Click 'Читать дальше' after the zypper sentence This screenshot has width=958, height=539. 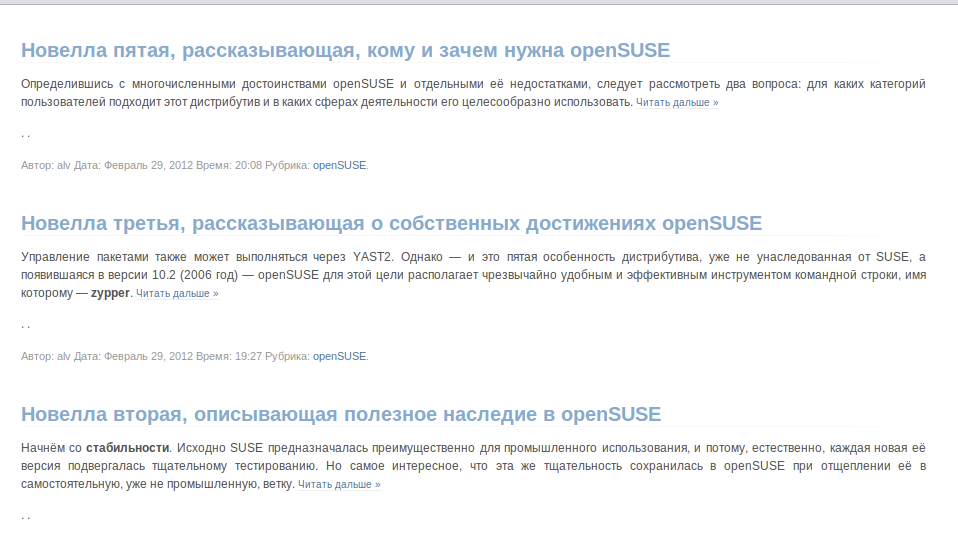[177, 293]
